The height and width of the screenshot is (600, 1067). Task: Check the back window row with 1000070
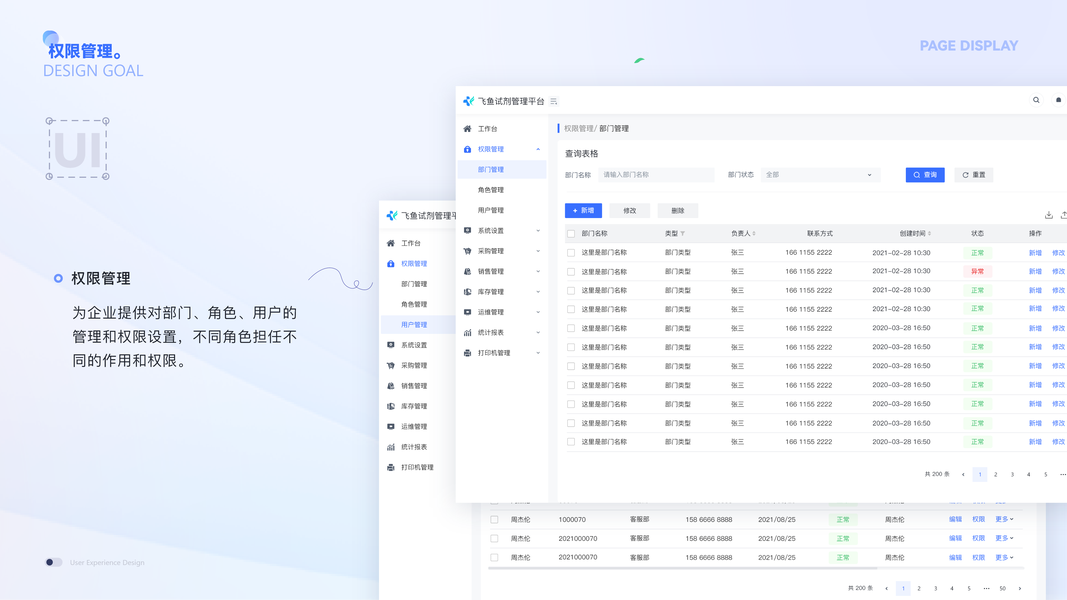tap(495, 519)
